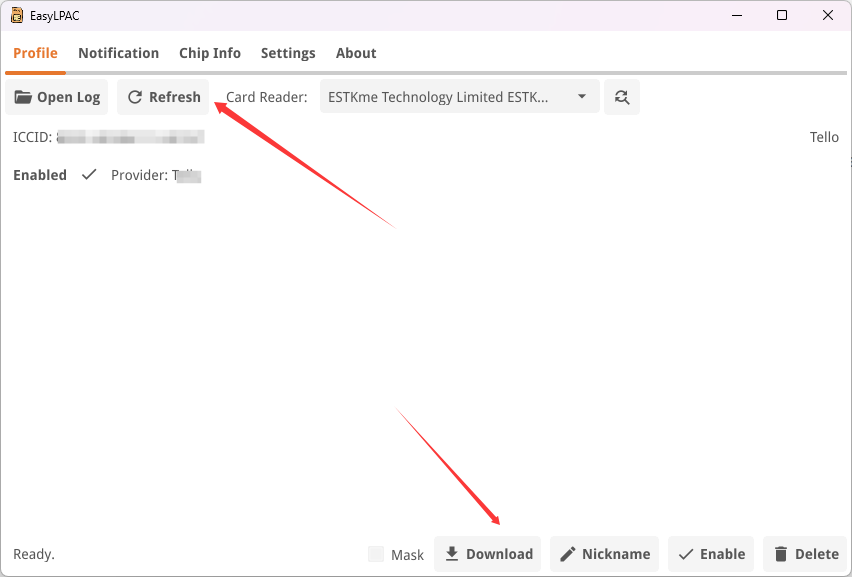Open the Chip Info tab

pos(210,53)
